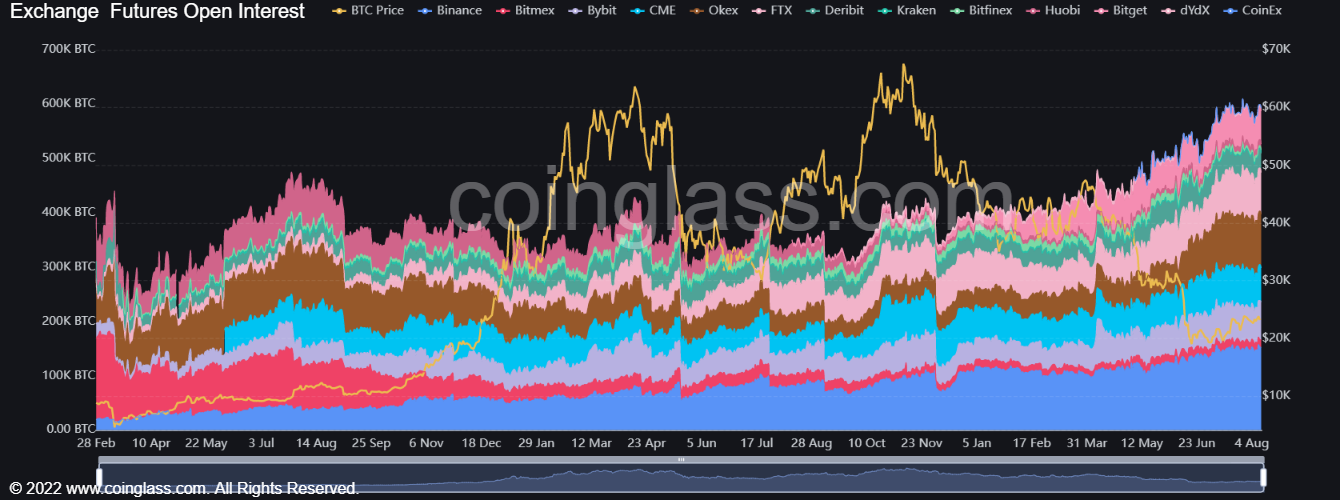This screenshot has width=1340, height=500.
Task: Click the 12 May date label
Action: (1142, 443)
